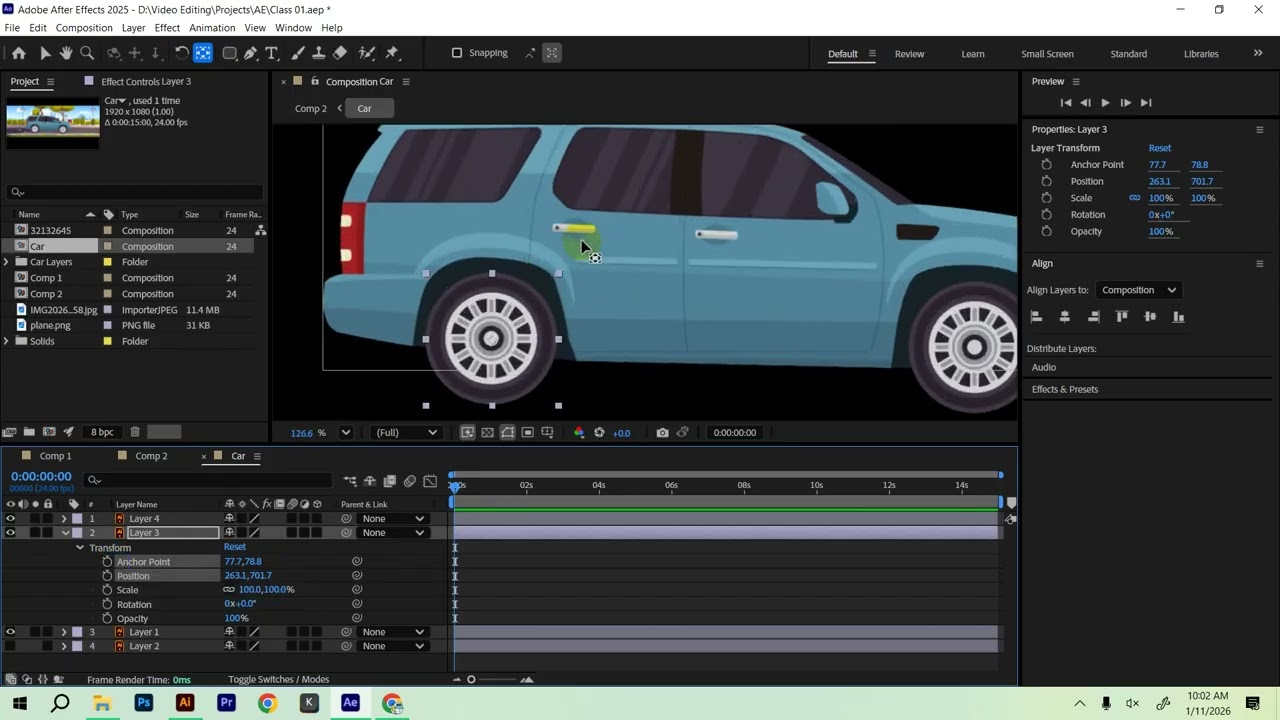Screen dimensions: 1280x720
Task: Select the Zoom magnifier tool
Action: click(x=87, y=53)
